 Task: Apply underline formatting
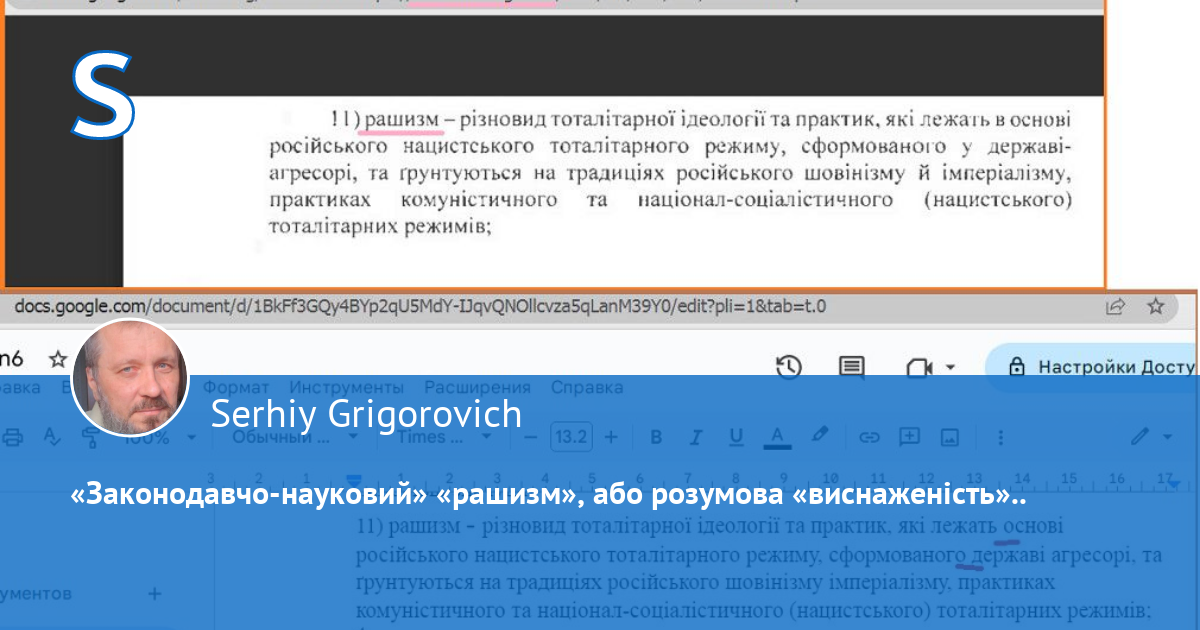(x=737, y=437)
